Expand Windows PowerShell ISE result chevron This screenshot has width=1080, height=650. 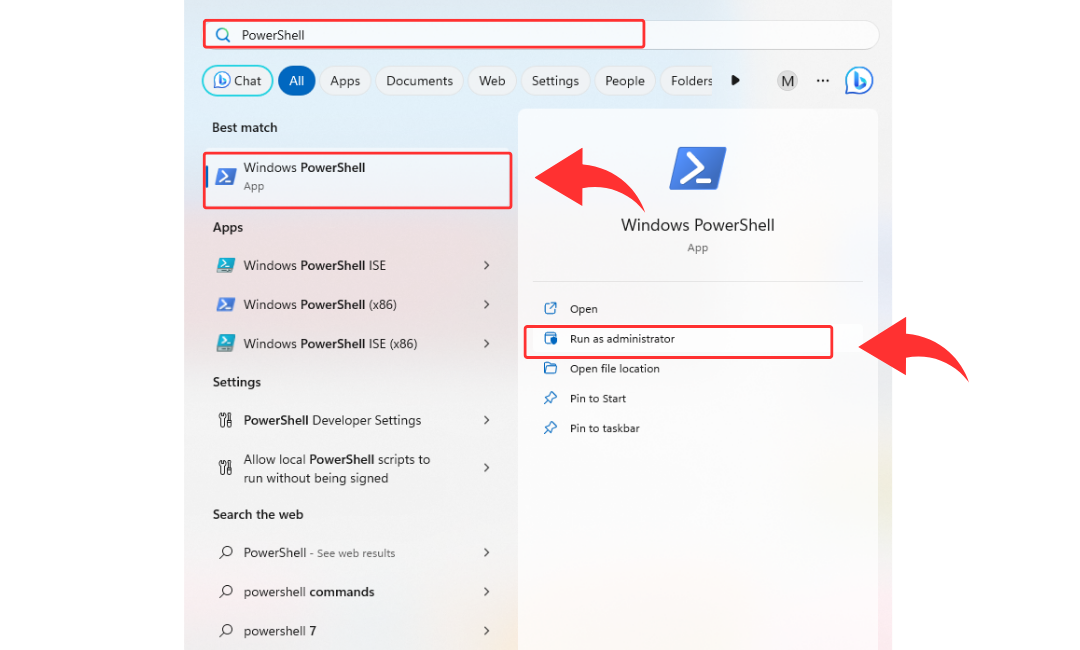[x=486, y=266]
